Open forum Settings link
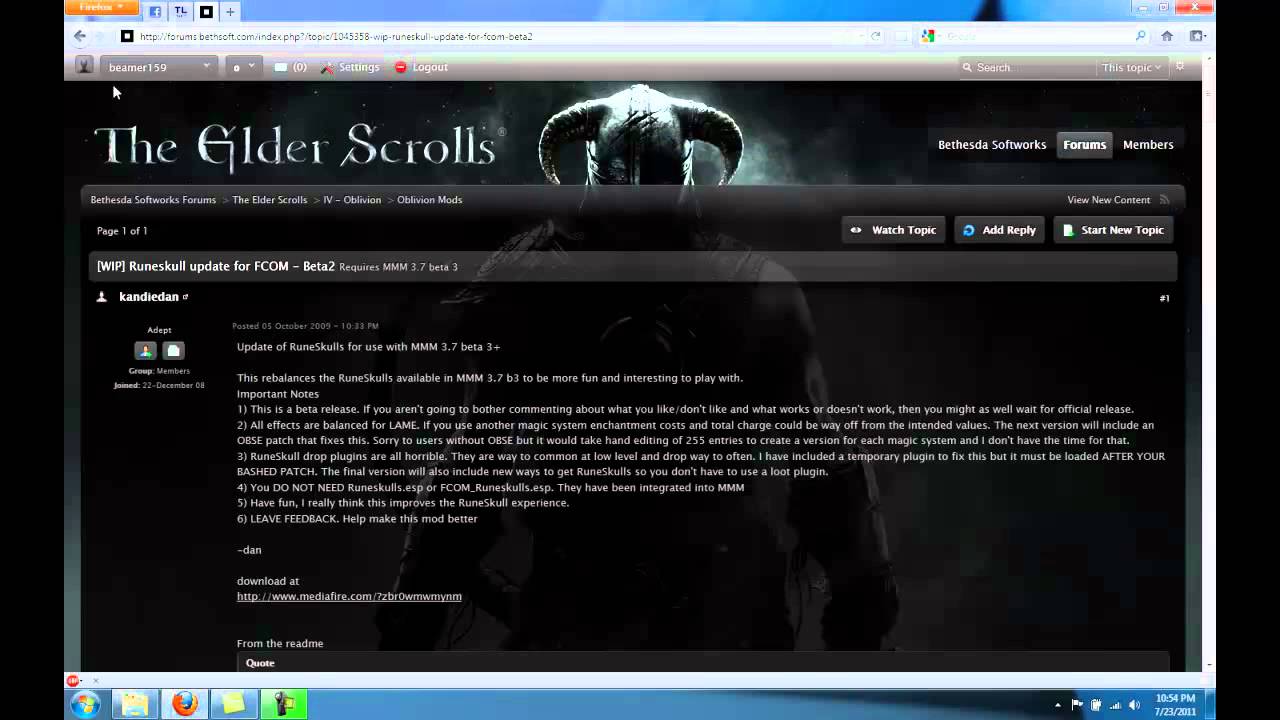 (359, 67)
